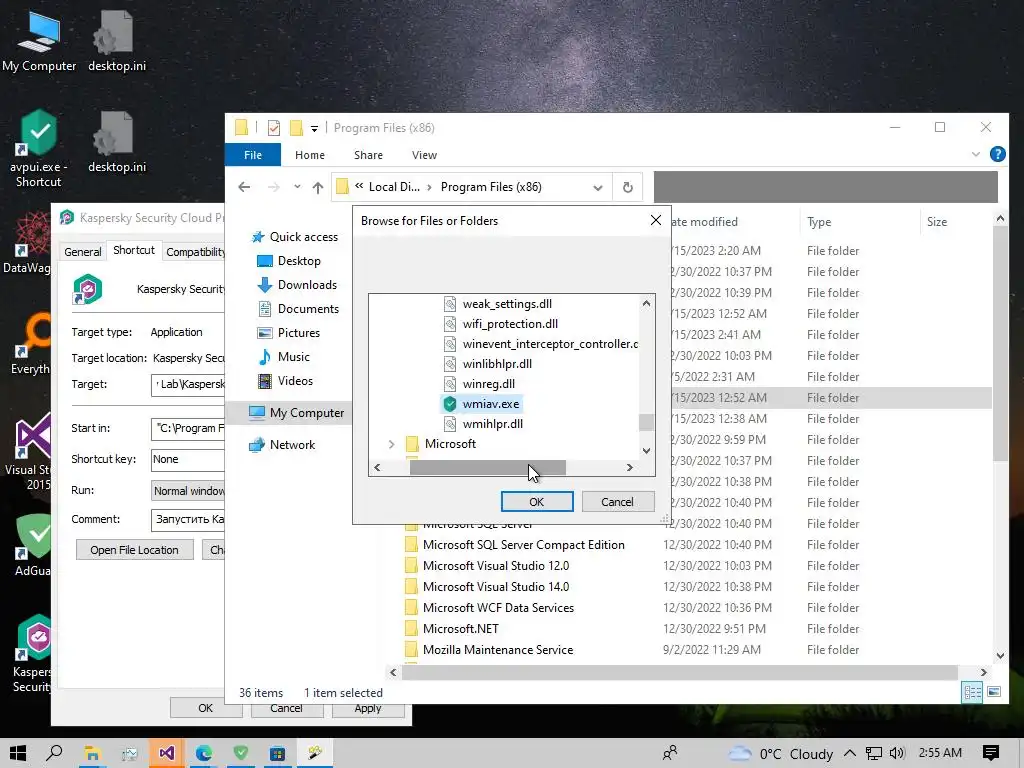Viewport: 1024px width, 768px height.
Task: Select Quick access in navigation pane
Action: (x=295, y=237)
